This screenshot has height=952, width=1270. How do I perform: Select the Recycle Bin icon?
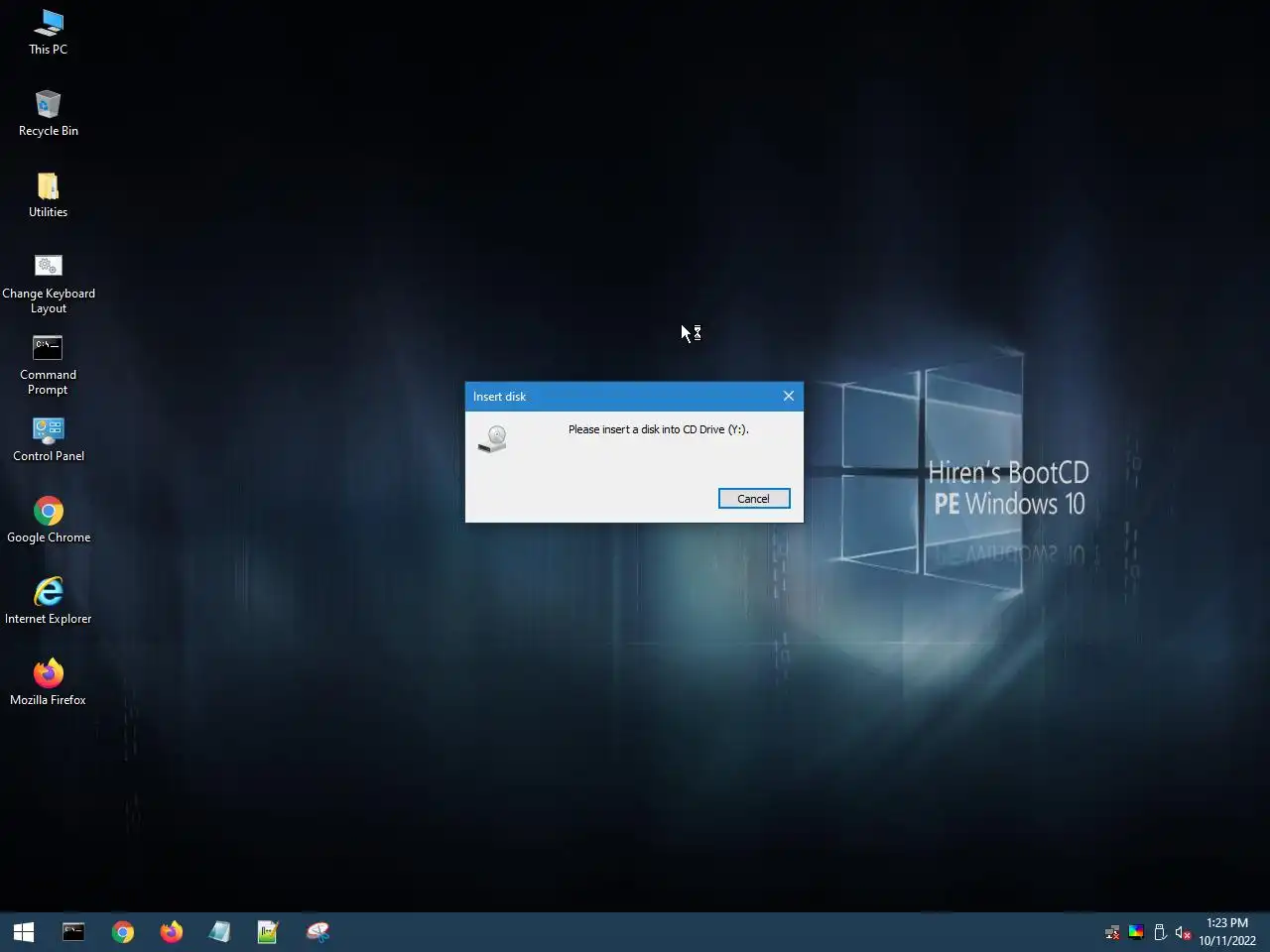(x=48, y=113)
